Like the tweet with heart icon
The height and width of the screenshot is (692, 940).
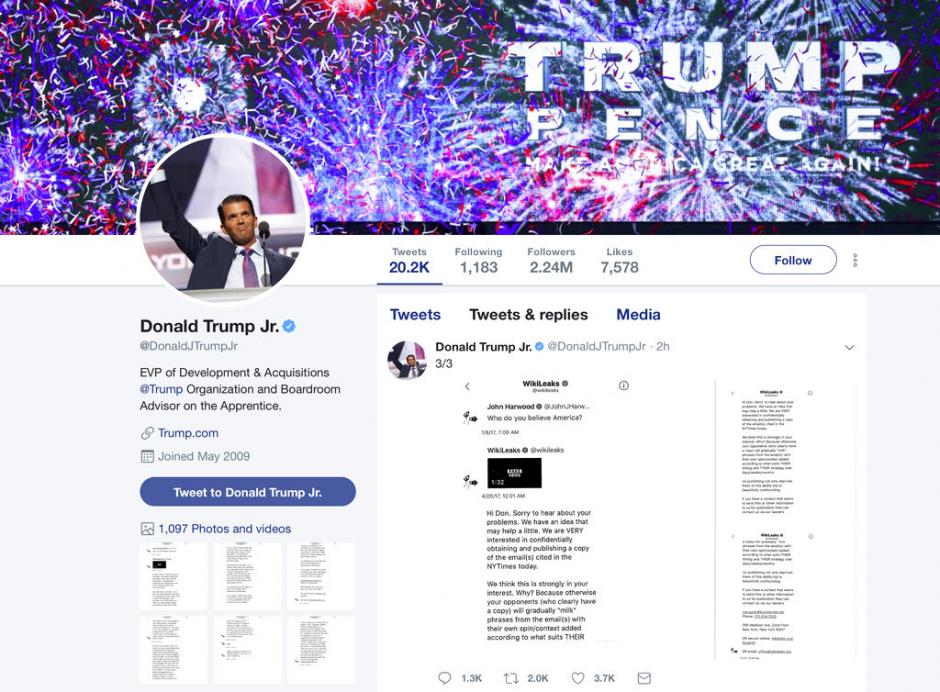pyautogui.click(x=577, y=678)
